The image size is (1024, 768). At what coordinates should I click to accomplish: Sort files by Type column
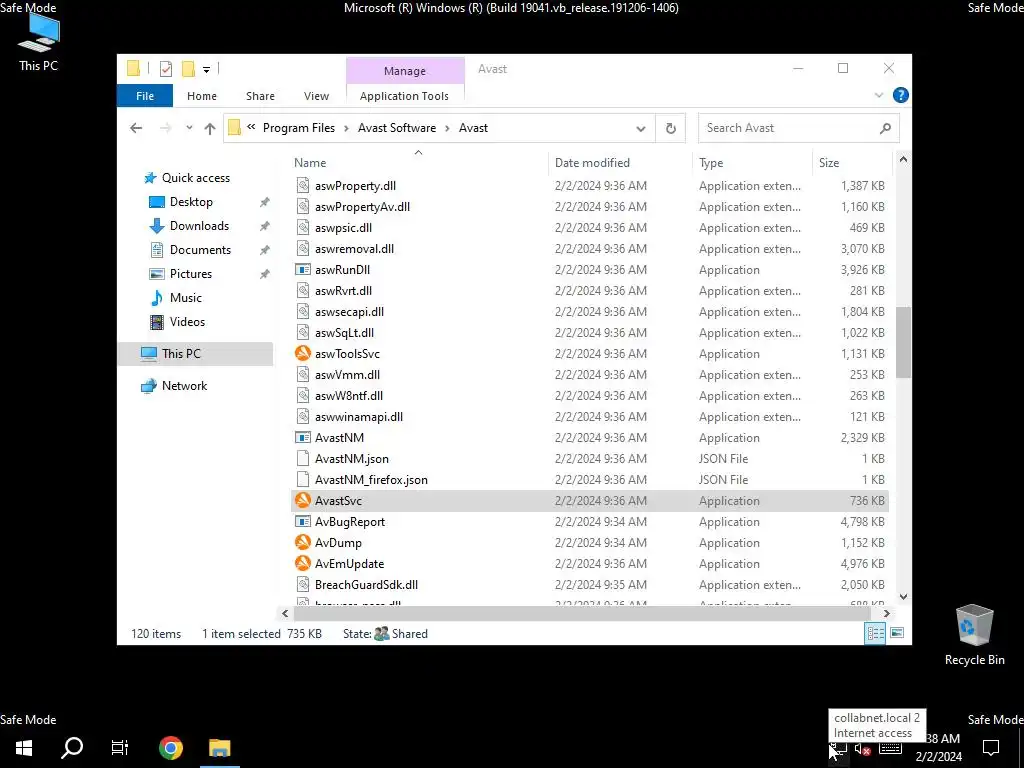(711, 163)
